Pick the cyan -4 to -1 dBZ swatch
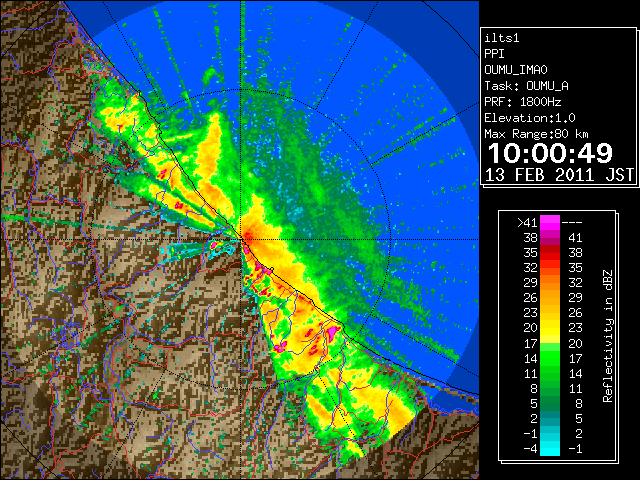 550,449
